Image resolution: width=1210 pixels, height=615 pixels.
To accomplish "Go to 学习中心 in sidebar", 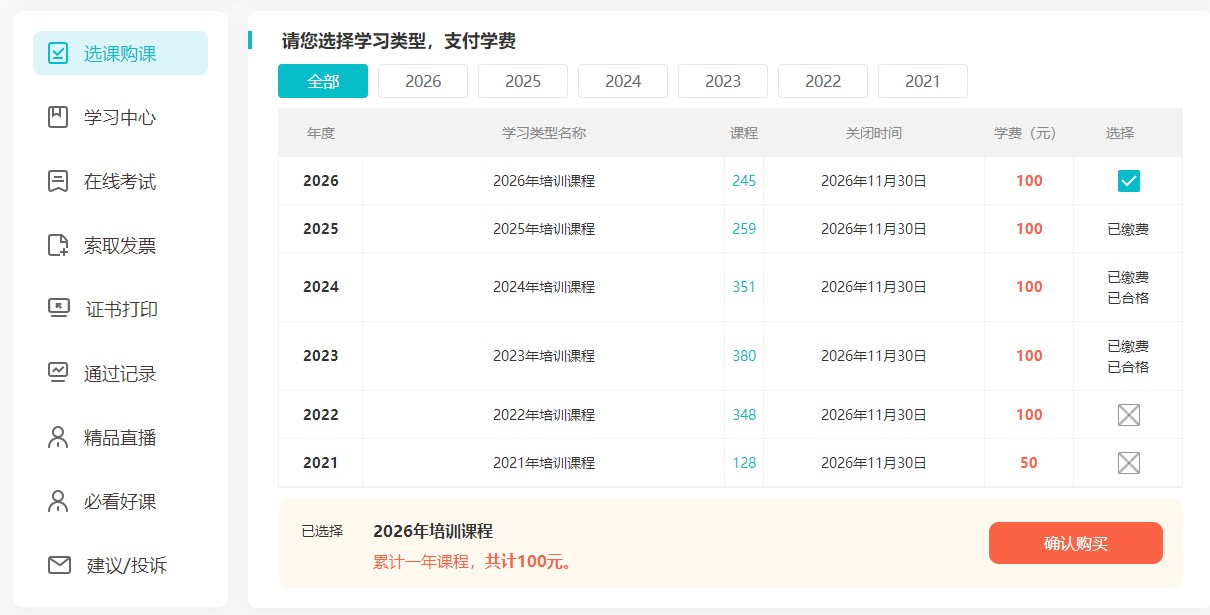I will coord(120,117).
